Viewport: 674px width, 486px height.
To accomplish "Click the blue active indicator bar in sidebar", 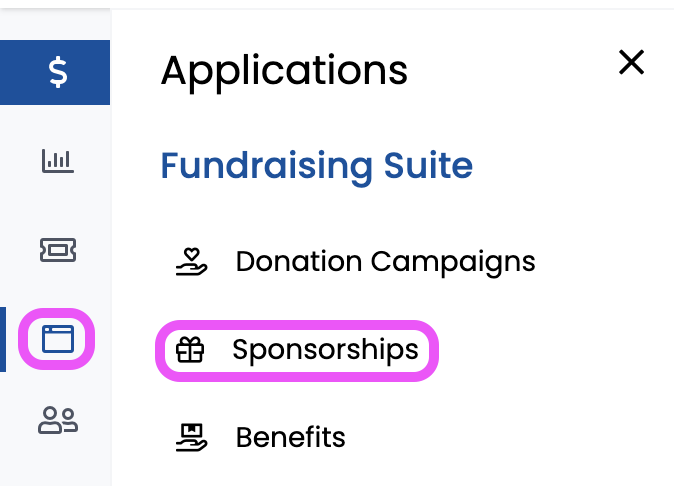I will (3, 339).
